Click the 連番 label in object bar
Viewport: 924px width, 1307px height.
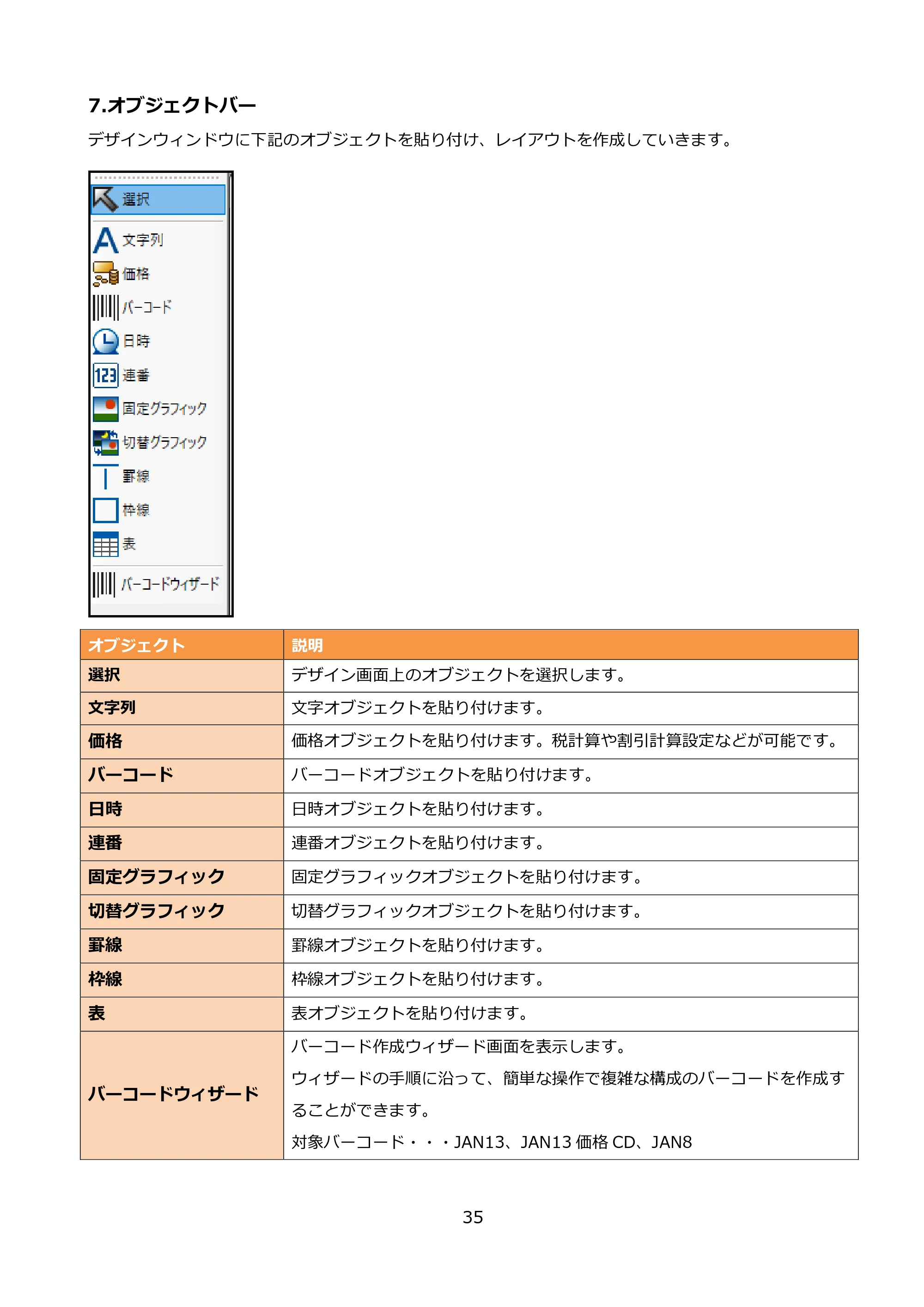(x=136, y=375)
